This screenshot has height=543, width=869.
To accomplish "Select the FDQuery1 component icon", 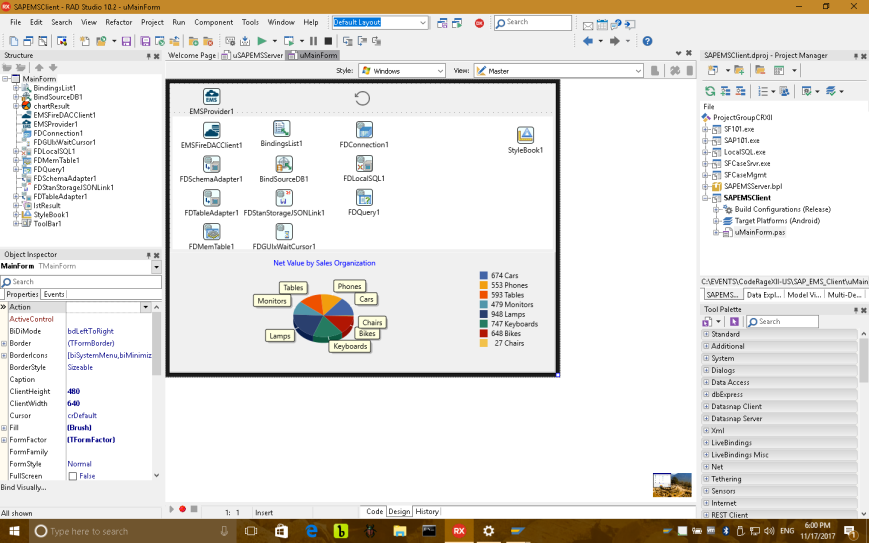I will tap(364, 197).
